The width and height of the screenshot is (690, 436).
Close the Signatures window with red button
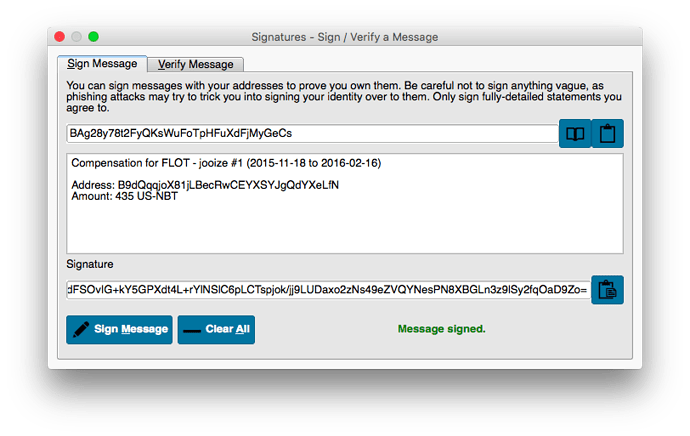[x=60, y=37]
